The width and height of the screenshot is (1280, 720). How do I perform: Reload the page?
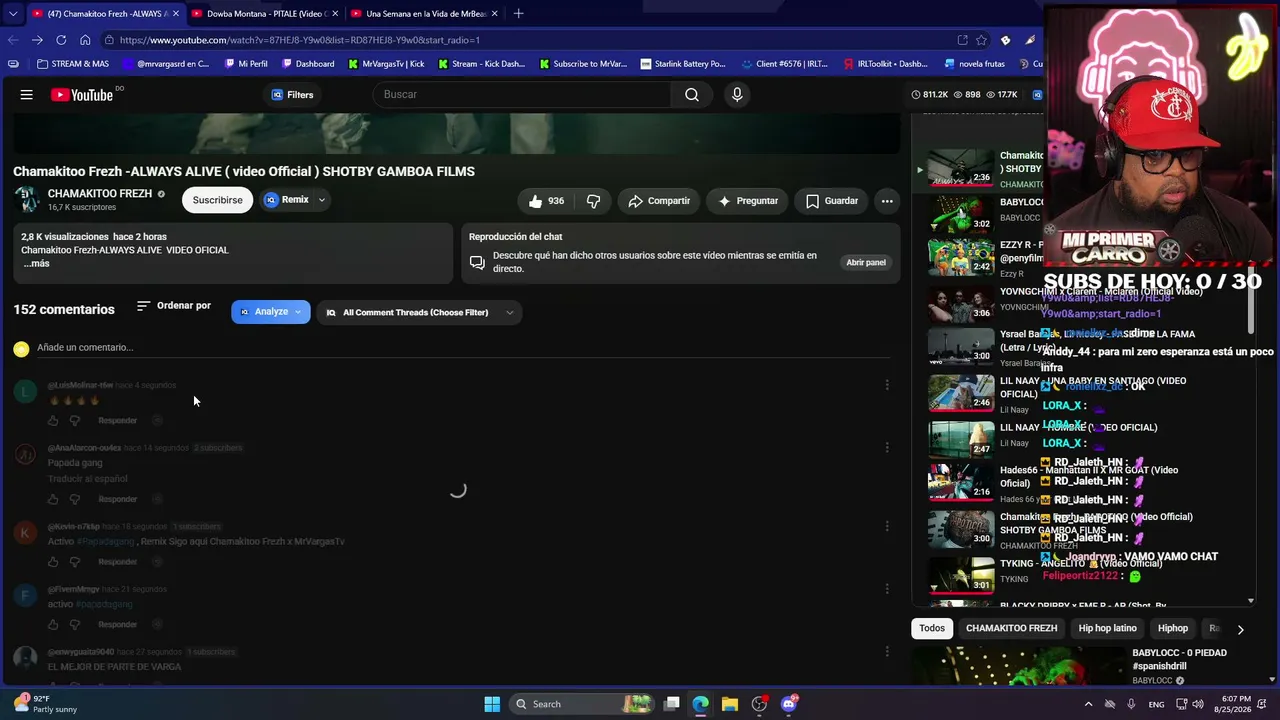(61, 40)
